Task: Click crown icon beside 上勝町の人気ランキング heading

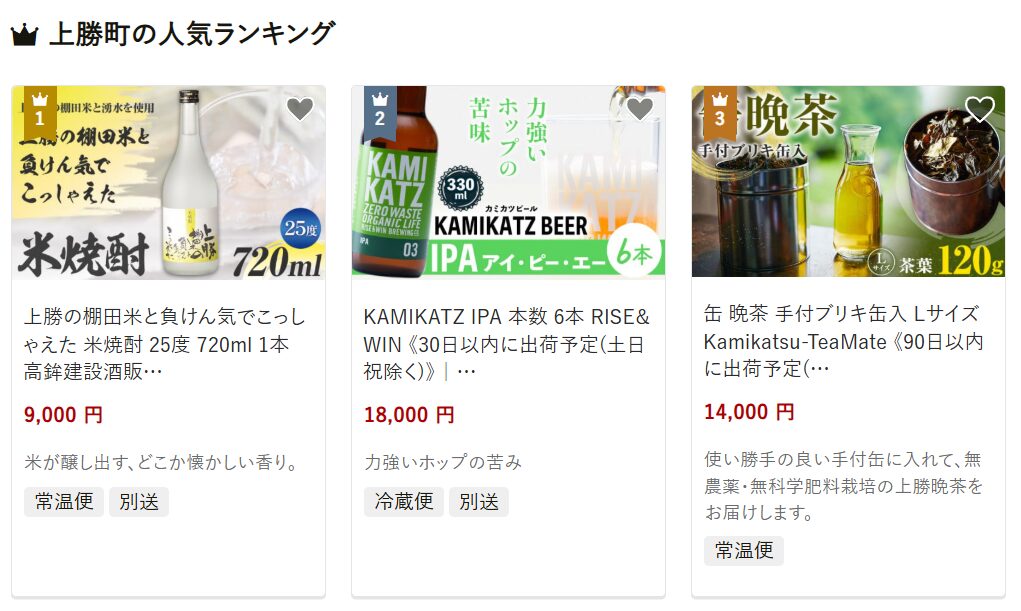Action: [x=25, y=35]
